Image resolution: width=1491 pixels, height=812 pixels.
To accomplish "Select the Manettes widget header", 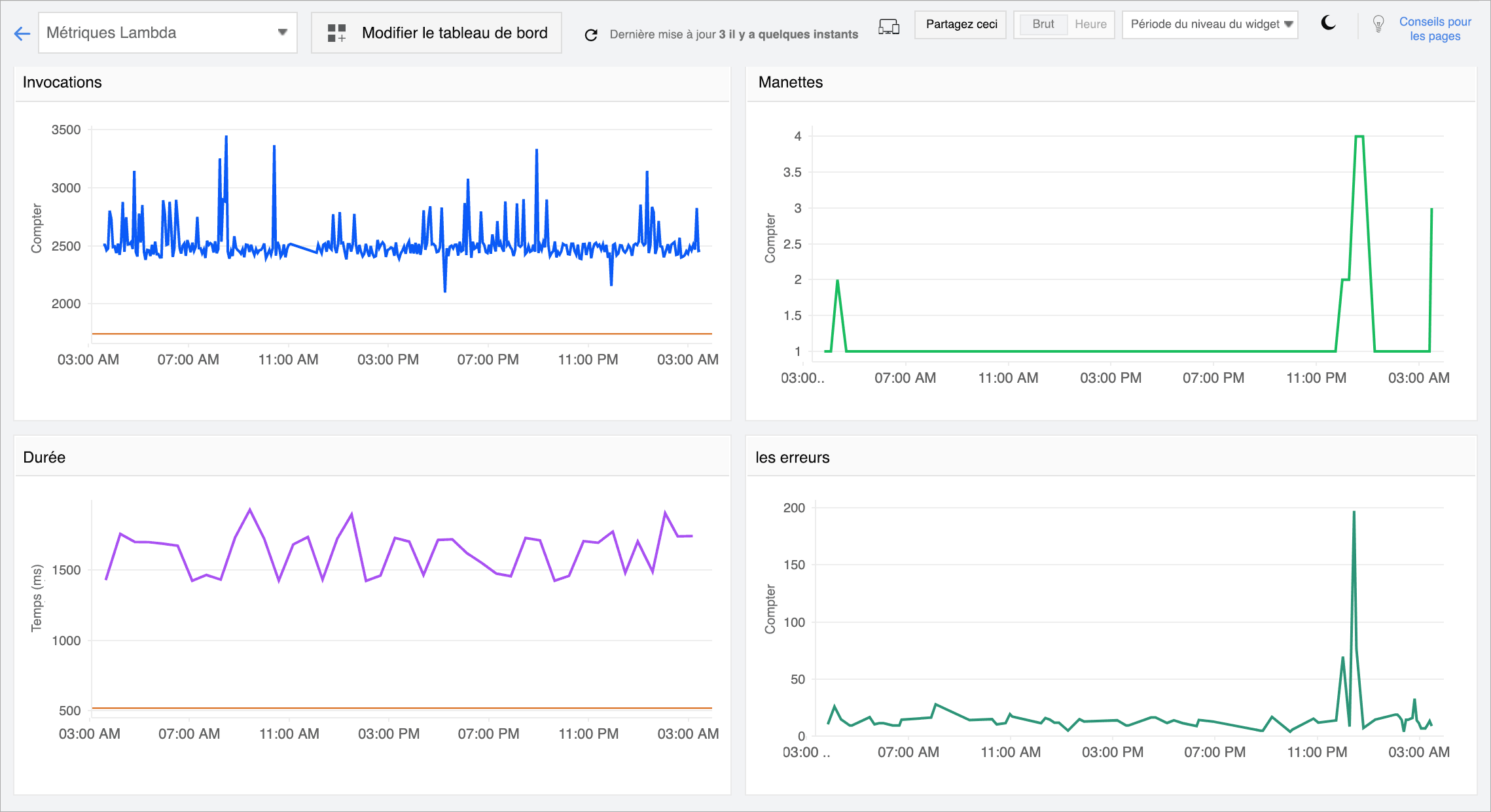I will pyautogui.click(x=790, y=82).
